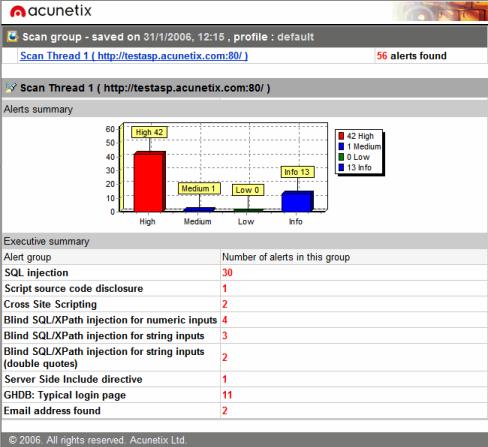The image size is (488, 447).
Task: Select the SQL injection alert group row
Action: point(244,273)
